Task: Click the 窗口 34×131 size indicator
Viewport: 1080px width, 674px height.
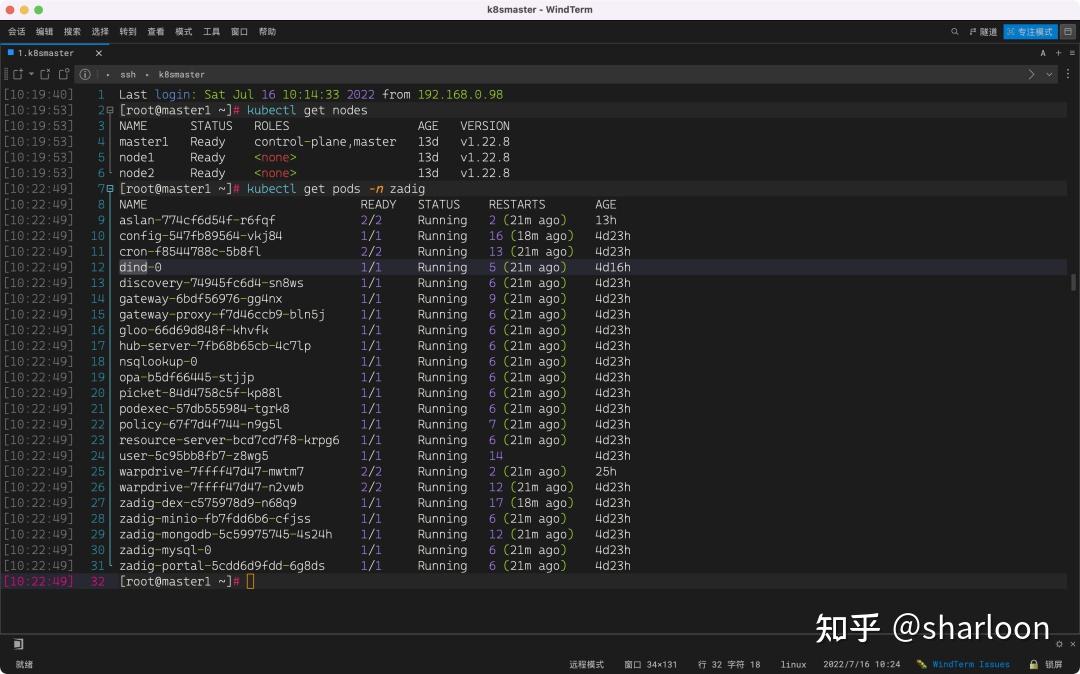Action: (x=648, y=664)
